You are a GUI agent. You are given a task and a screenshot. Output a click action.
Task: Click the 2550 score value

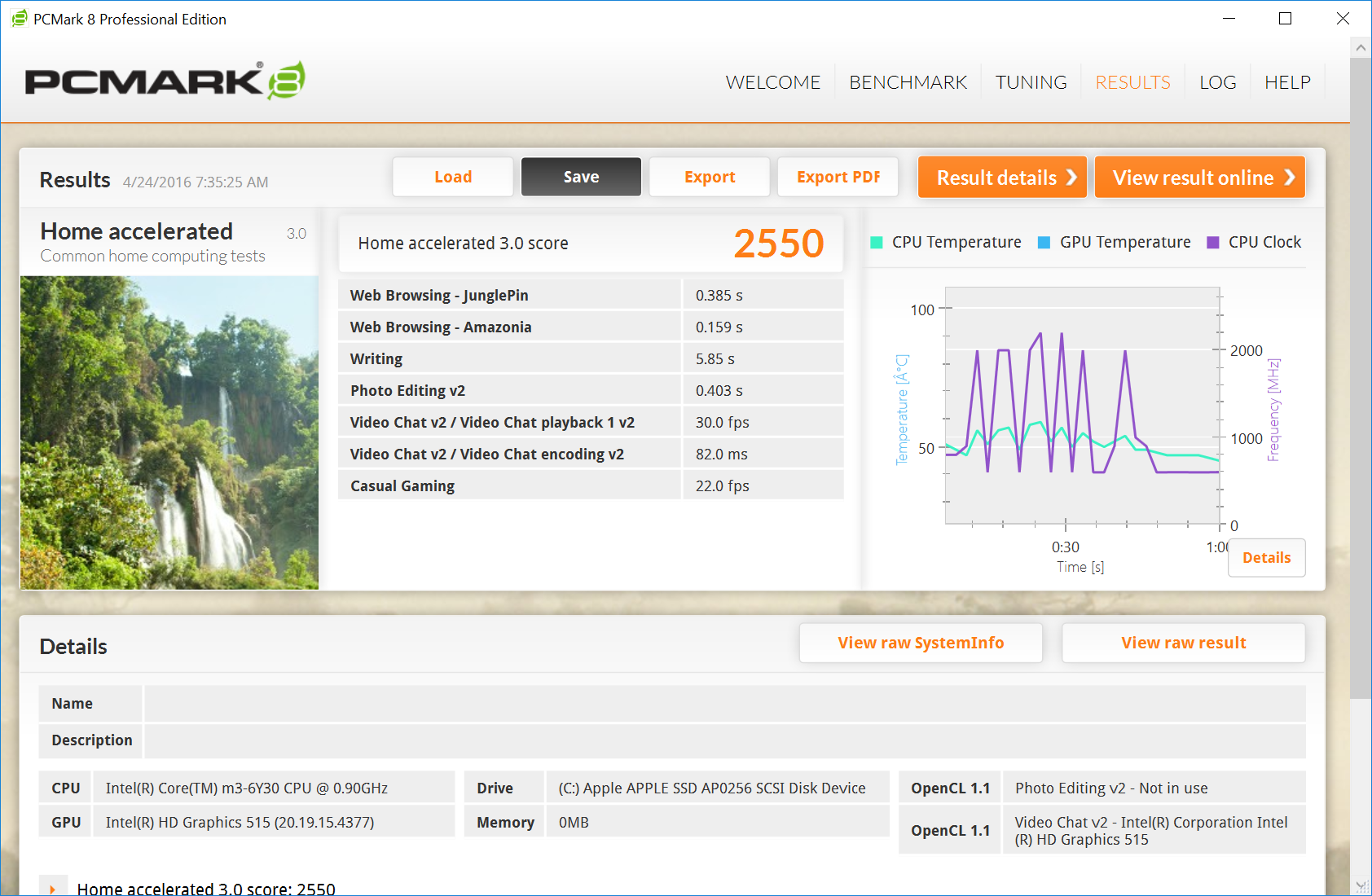coord(779,243)
